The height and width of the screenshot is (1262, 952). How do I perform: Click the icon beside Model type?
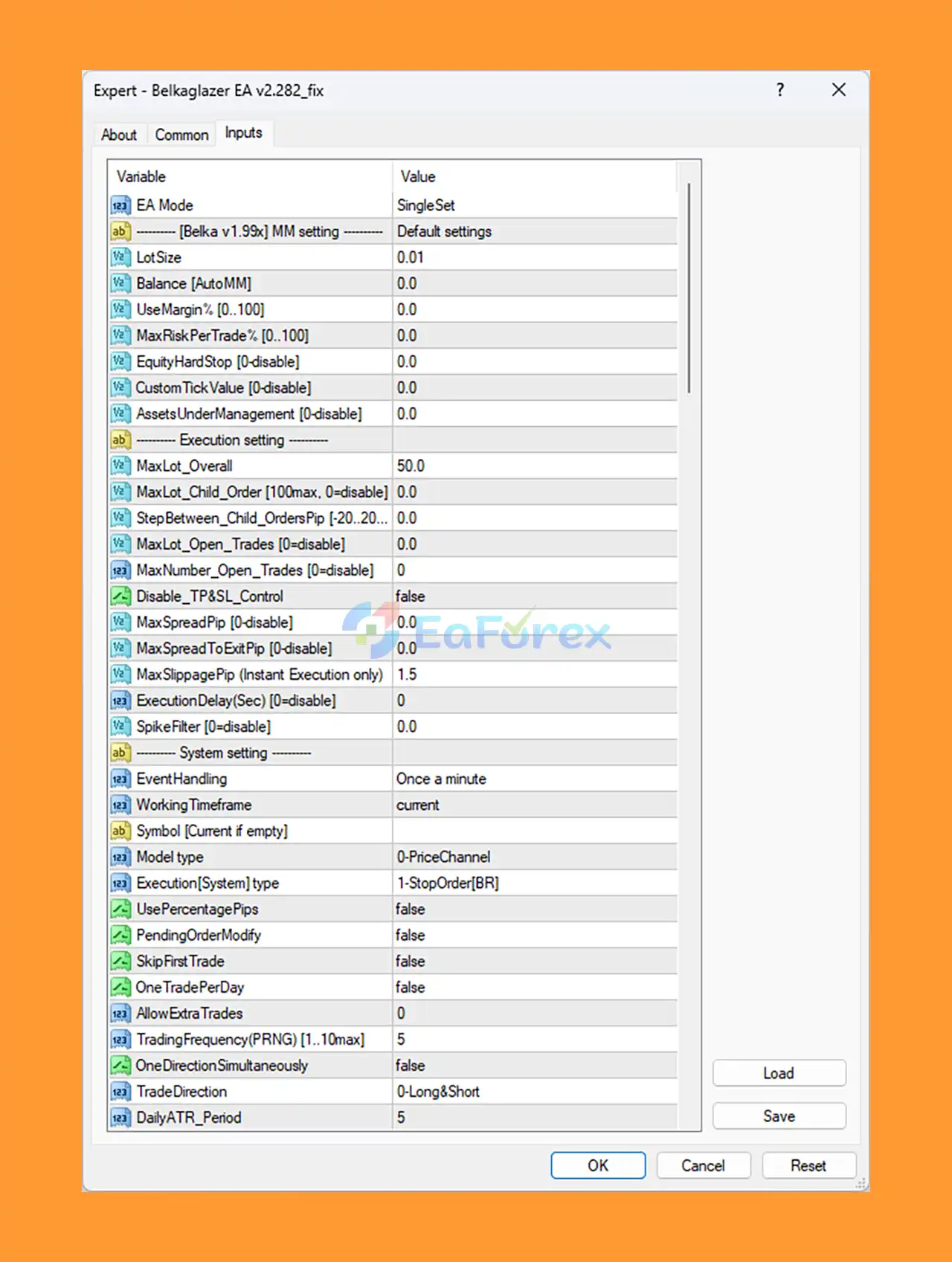[120, 857]
